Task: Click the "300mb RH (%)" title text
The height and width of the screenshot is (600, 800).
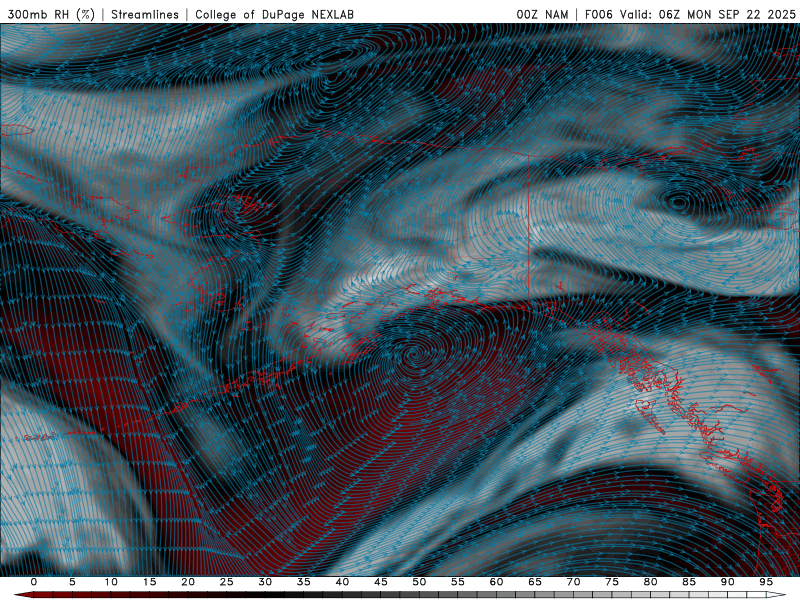Action: click(51, 14)
